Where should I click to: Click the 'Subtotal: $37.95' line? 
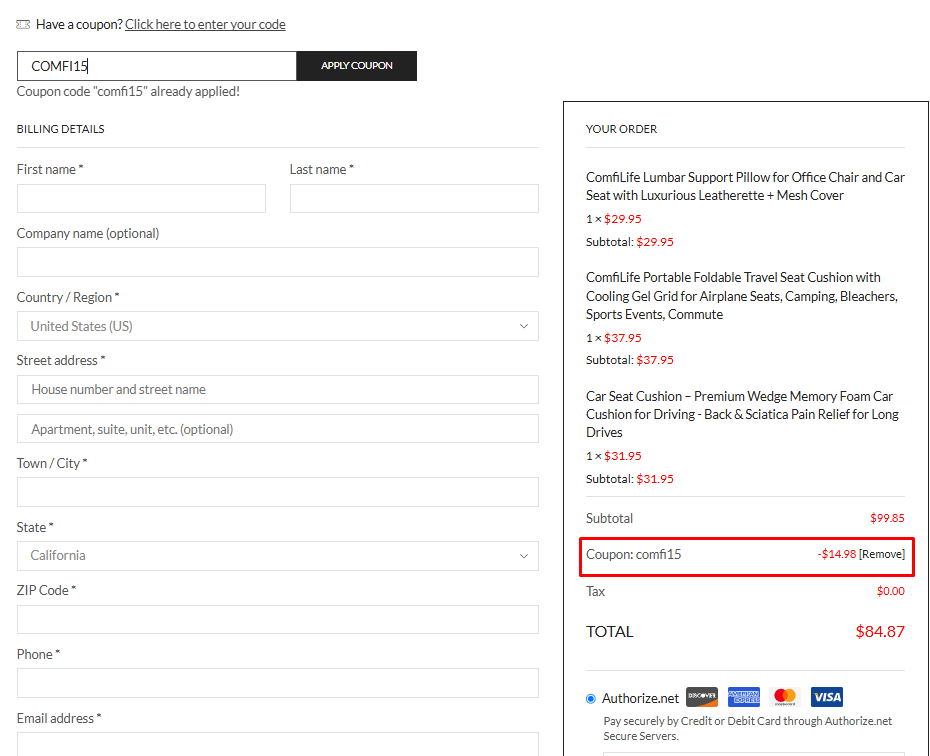coord(630,360)
